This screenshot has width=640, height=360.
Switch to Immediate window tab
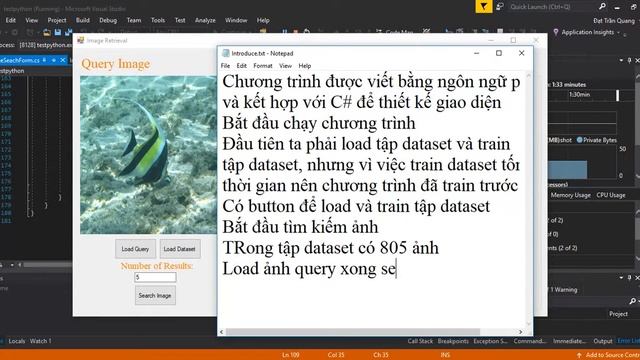pyautogui.click(x=570, y=341)
